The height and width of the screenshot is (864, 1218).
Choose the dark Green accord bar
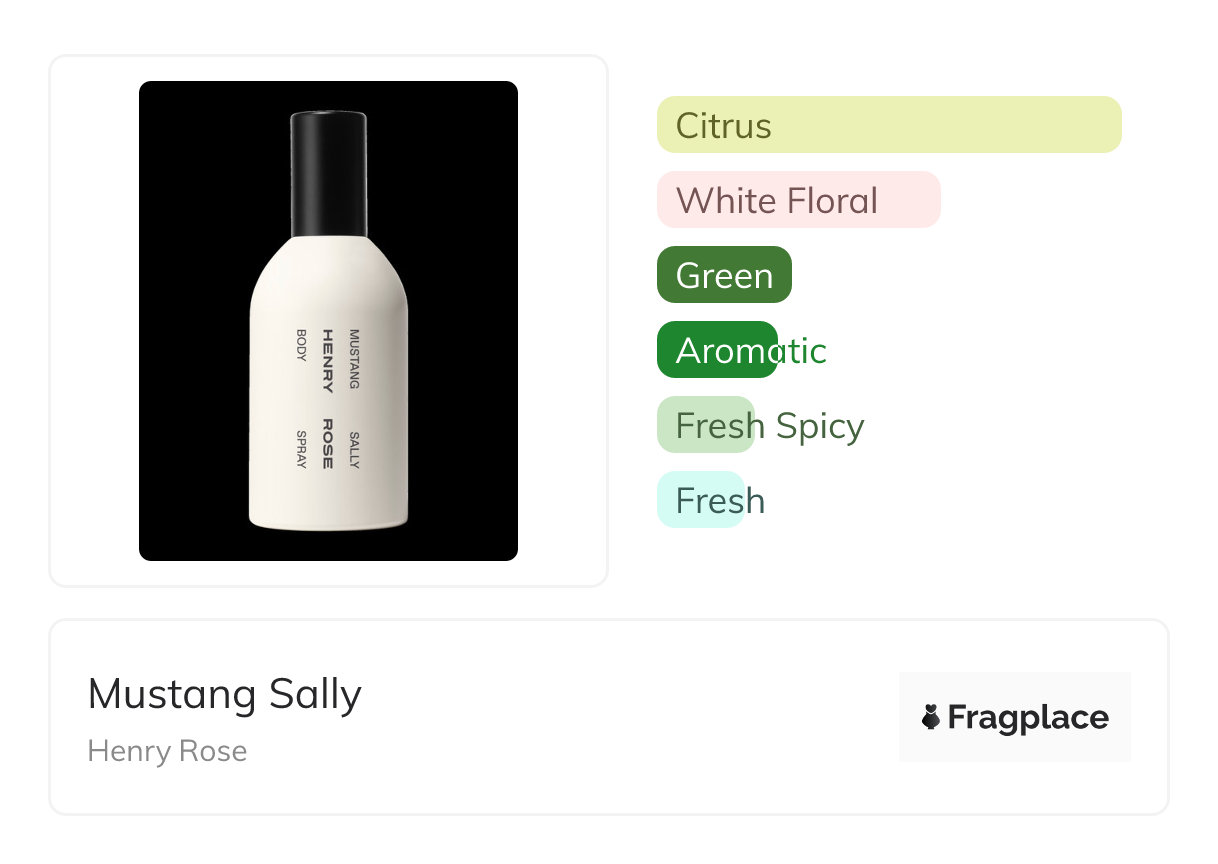tap(724, 275)
